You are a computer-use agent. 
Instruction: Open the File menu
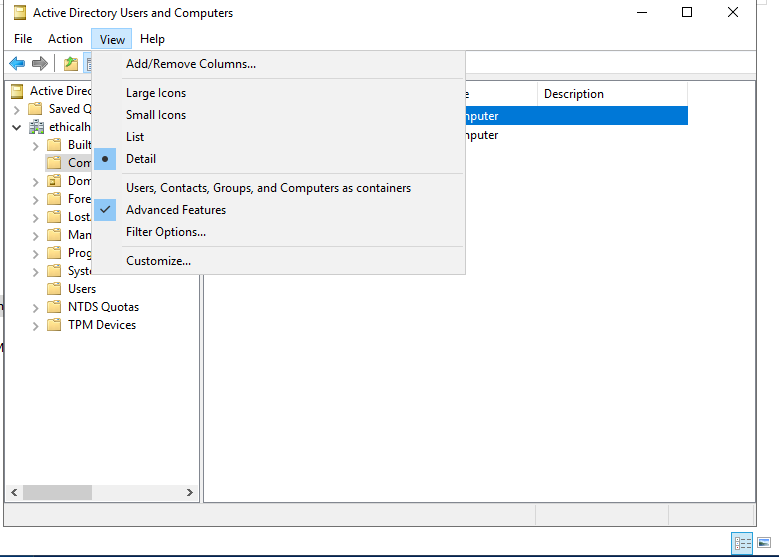pos(23,39)
